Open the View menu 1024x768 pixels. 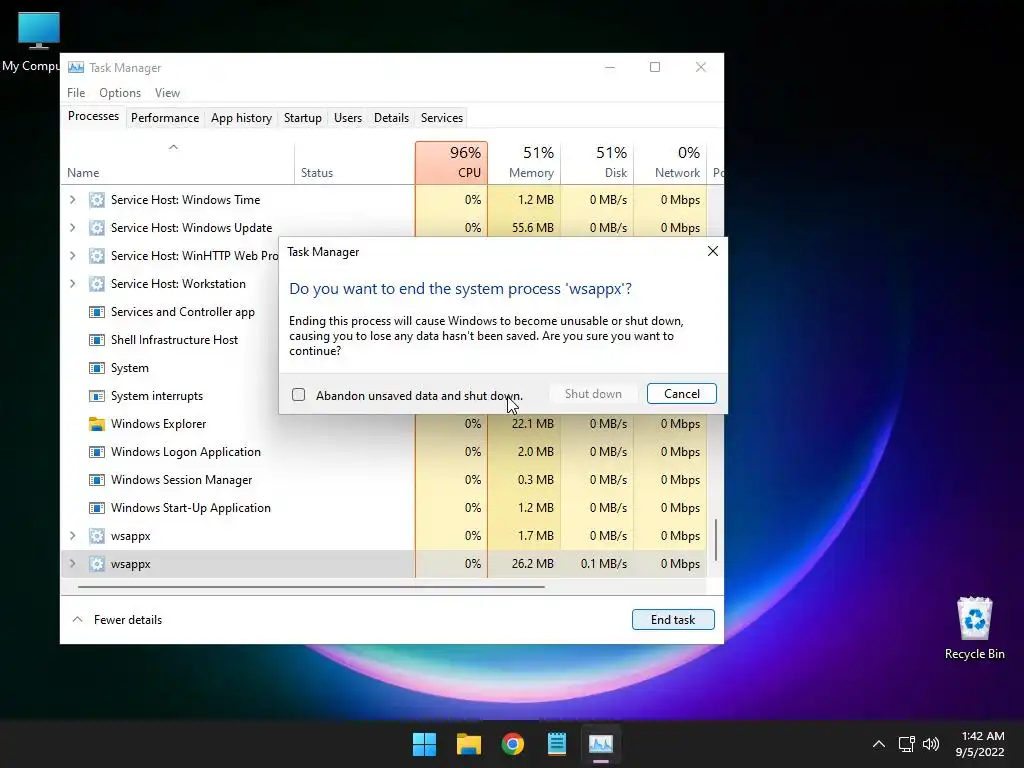[x=167, y=93]
